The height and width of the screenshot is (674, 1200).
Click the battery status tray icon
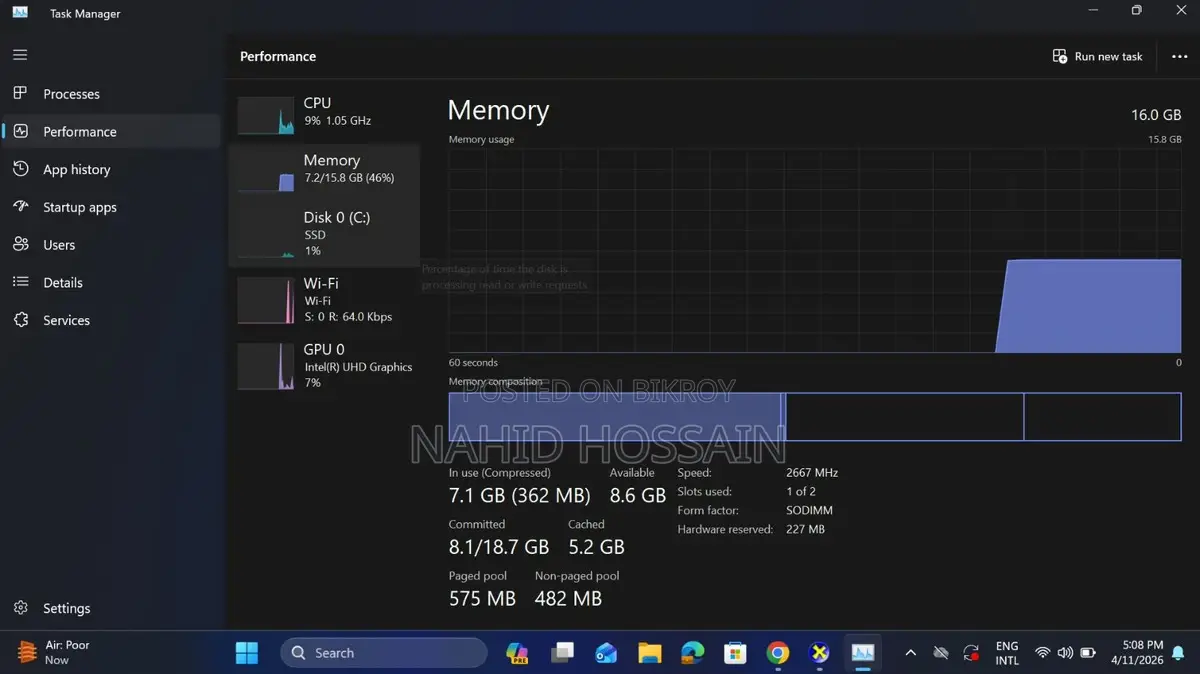tap(1088, 653)
